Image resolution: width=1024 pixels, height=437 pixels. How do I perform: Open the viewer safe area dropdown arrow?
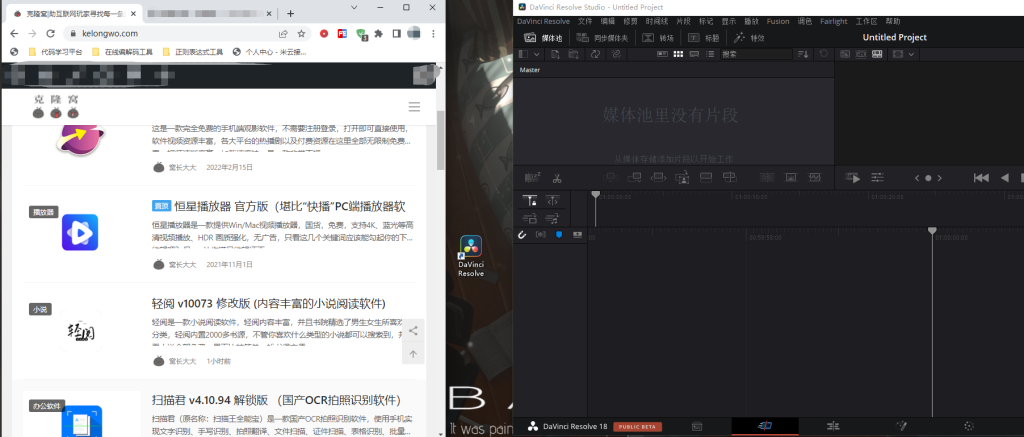tap(912, 54)
